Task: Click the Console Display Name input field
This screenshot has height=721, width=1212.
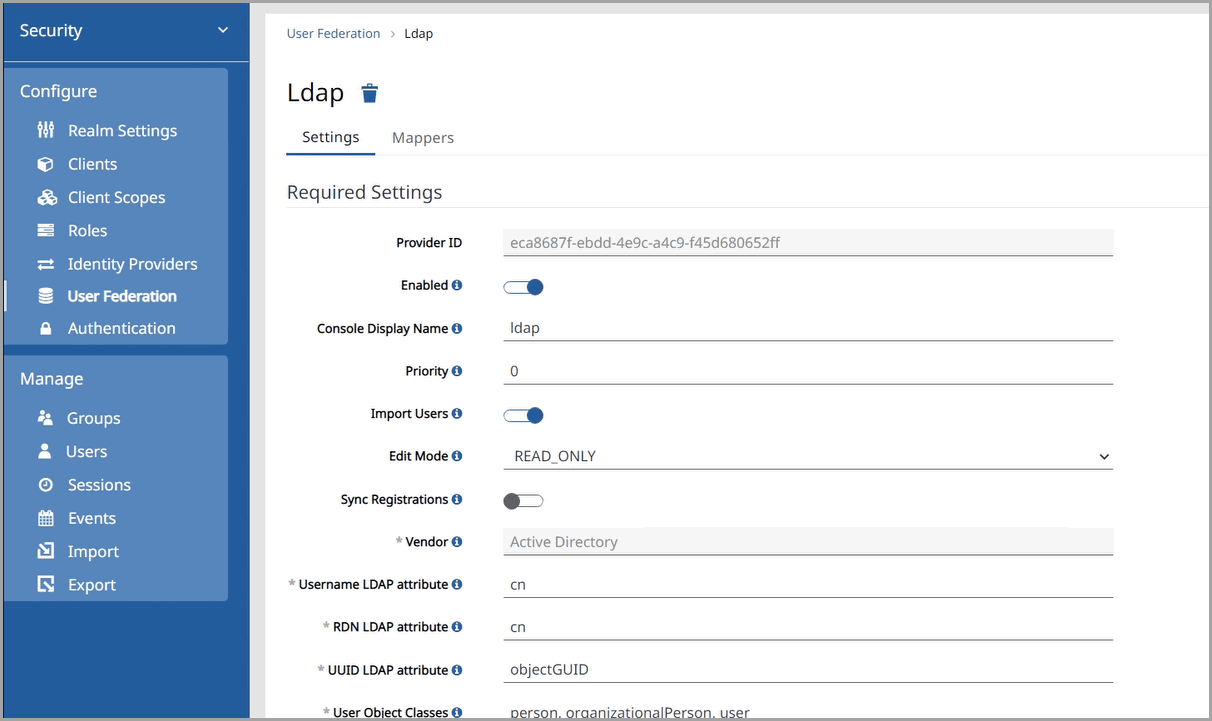Action: 807,328
